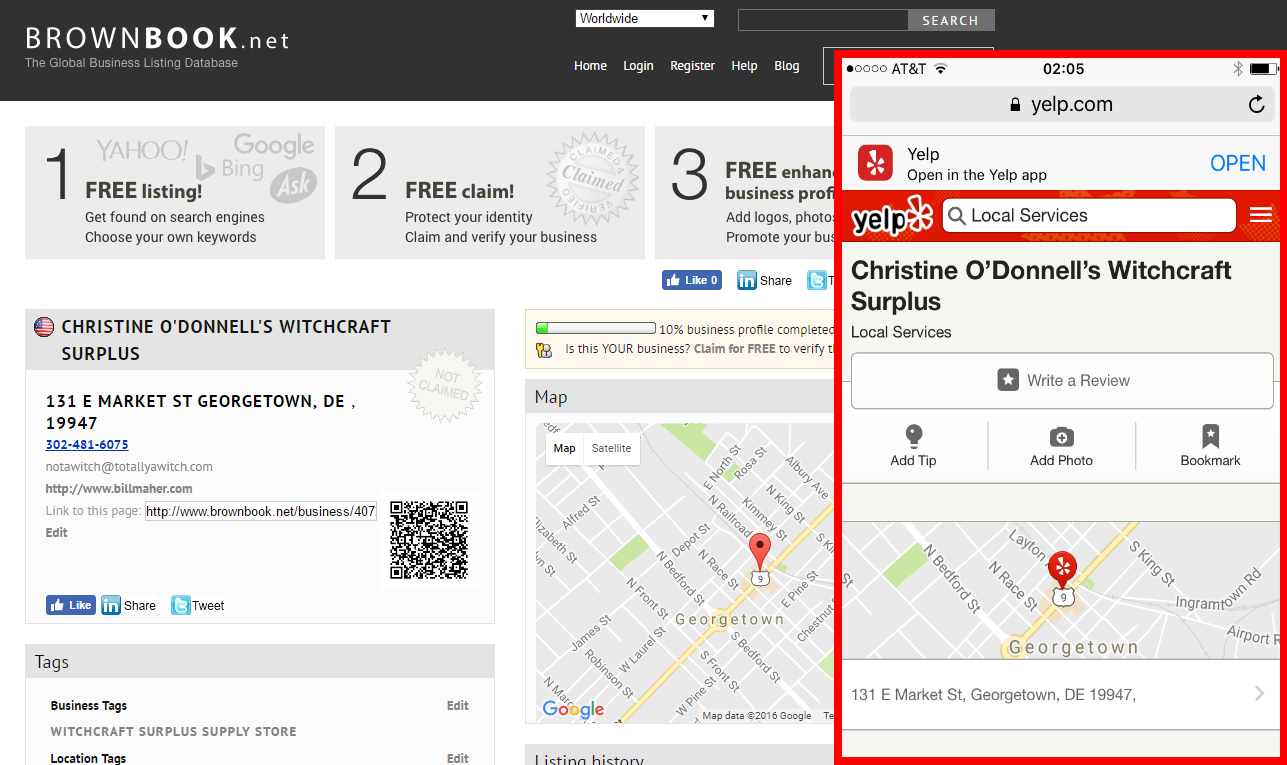This screenshot has width=1287, height=765.
Task: Open the Worldwide location dropdown
Action: pyautogui.click(x=645, y=18)
